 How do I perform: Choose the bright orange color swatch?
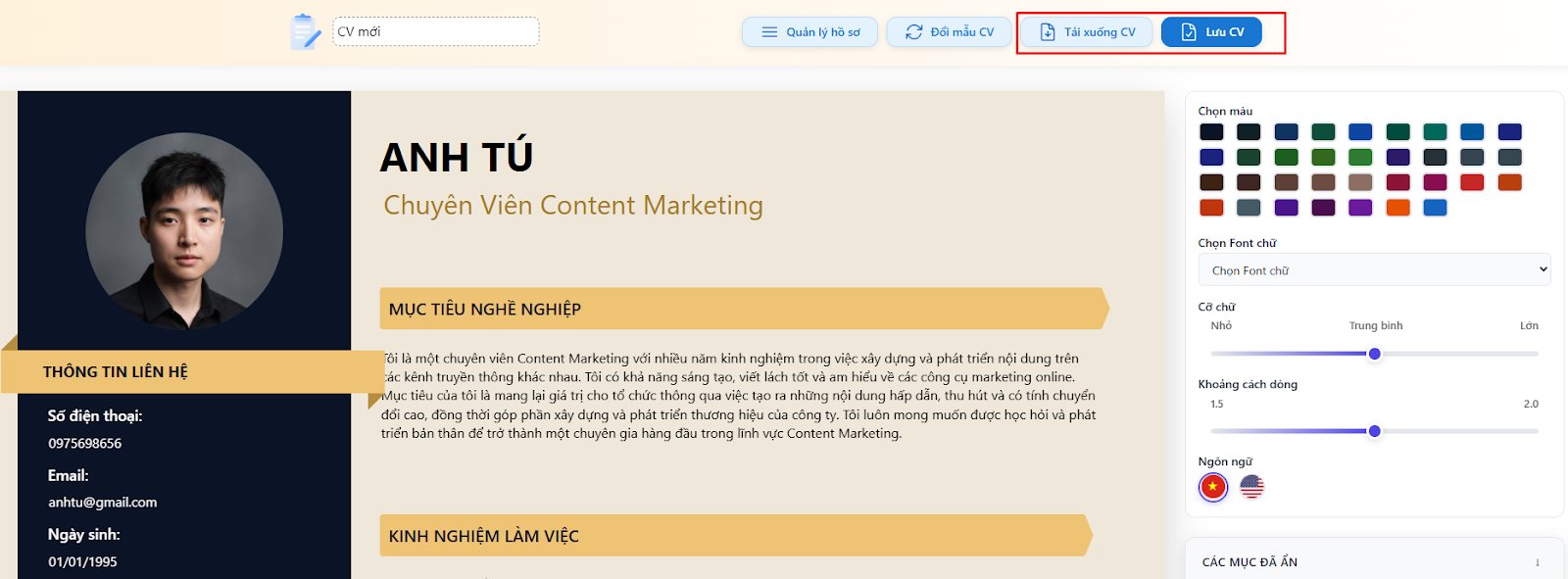(1397, 208)
